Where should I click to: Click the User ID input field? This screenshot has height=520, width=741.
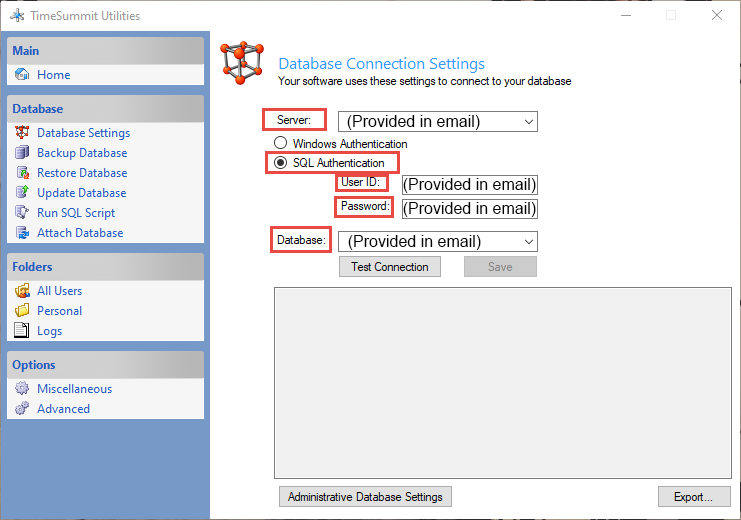pyautogui.click(x=469, y=185)
